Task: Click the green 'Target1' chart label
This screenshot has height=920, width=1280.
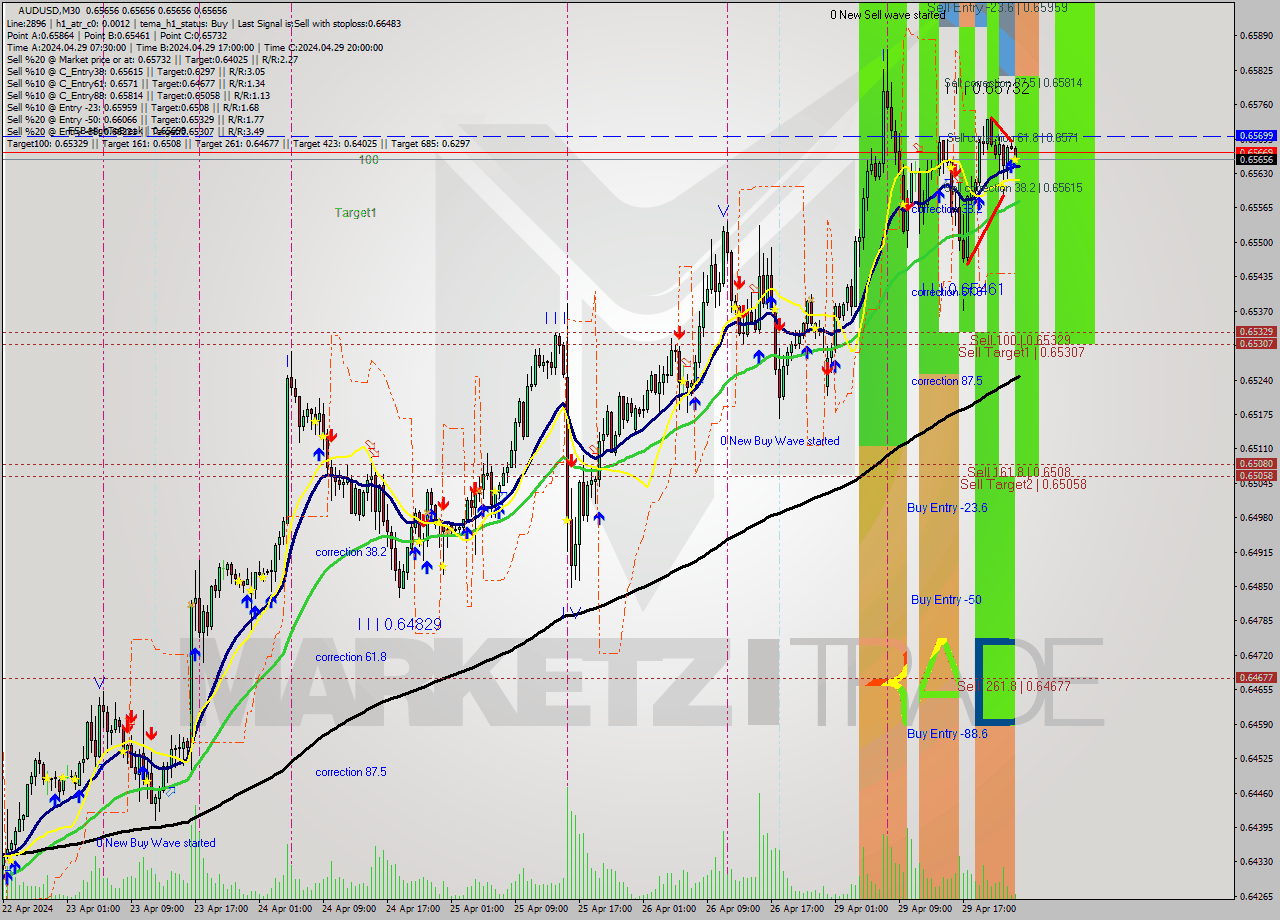Action: point(355,213)
